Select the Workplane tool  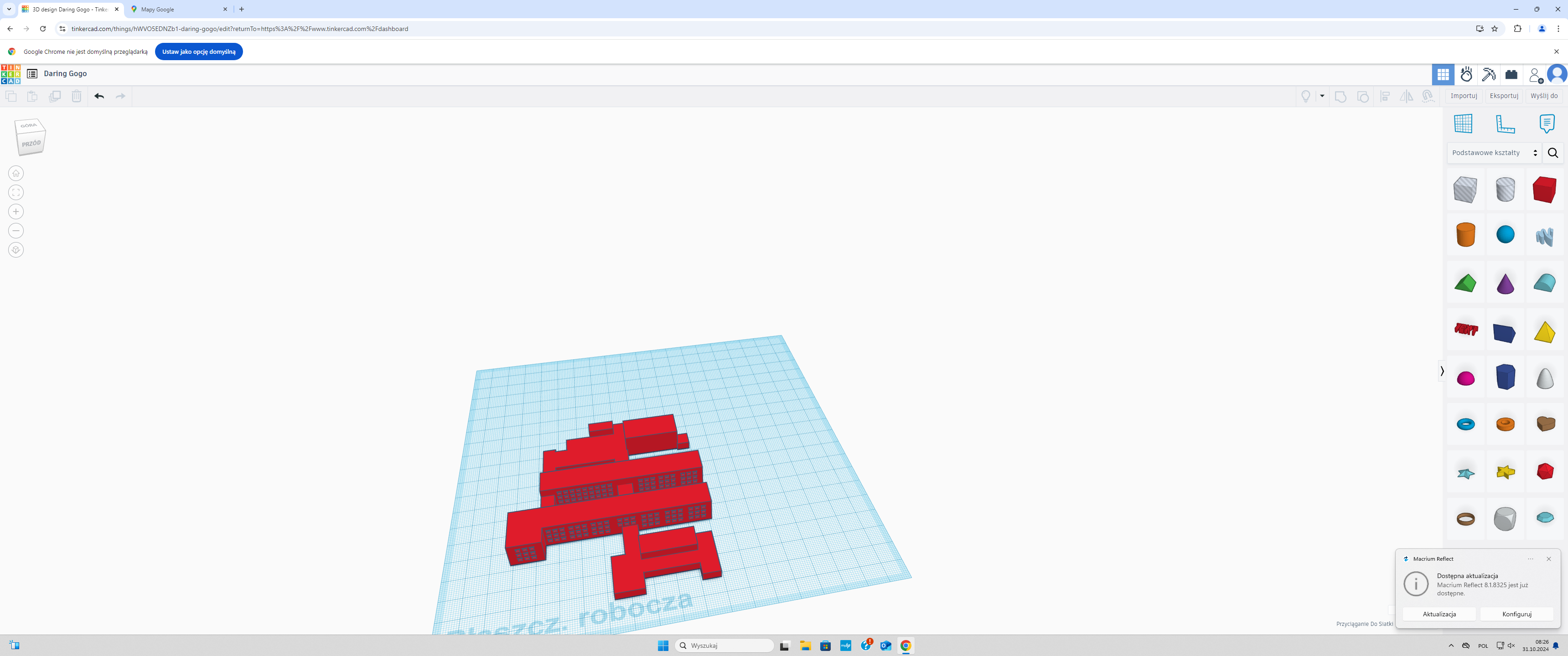point(1463,124)
